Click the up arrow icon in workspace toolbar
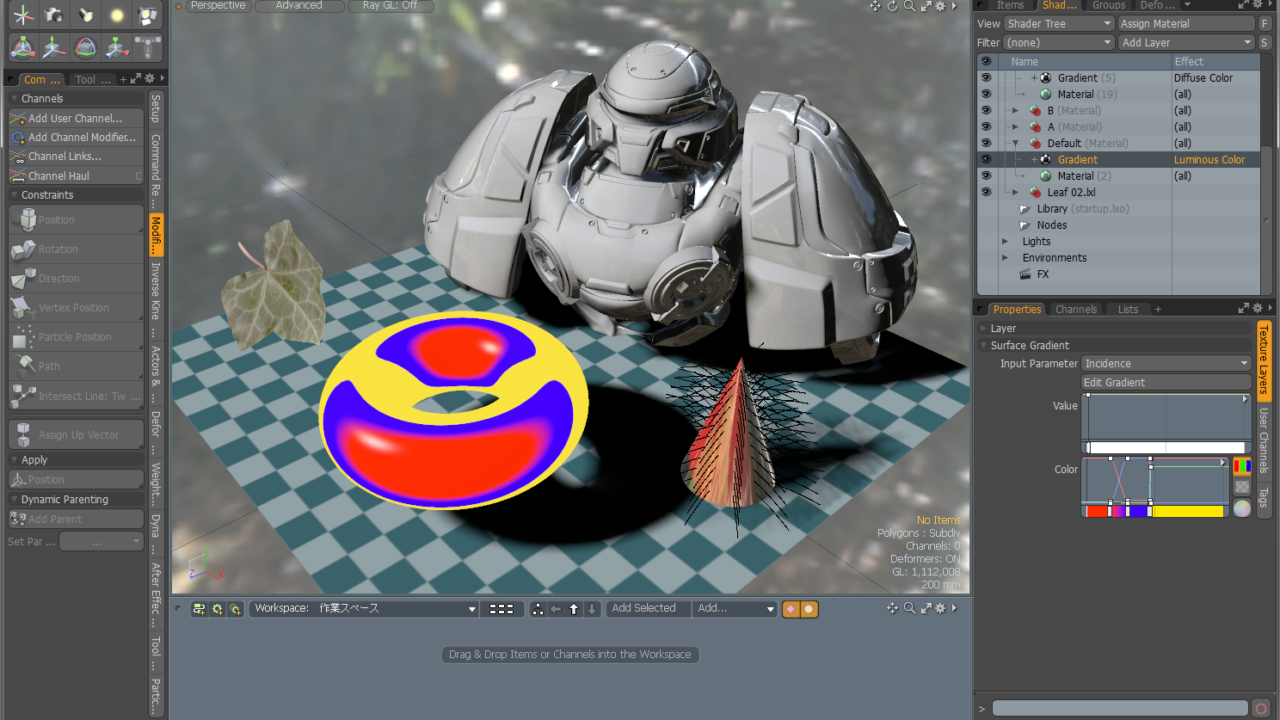The image size is (1280, 720). (574, 609)
